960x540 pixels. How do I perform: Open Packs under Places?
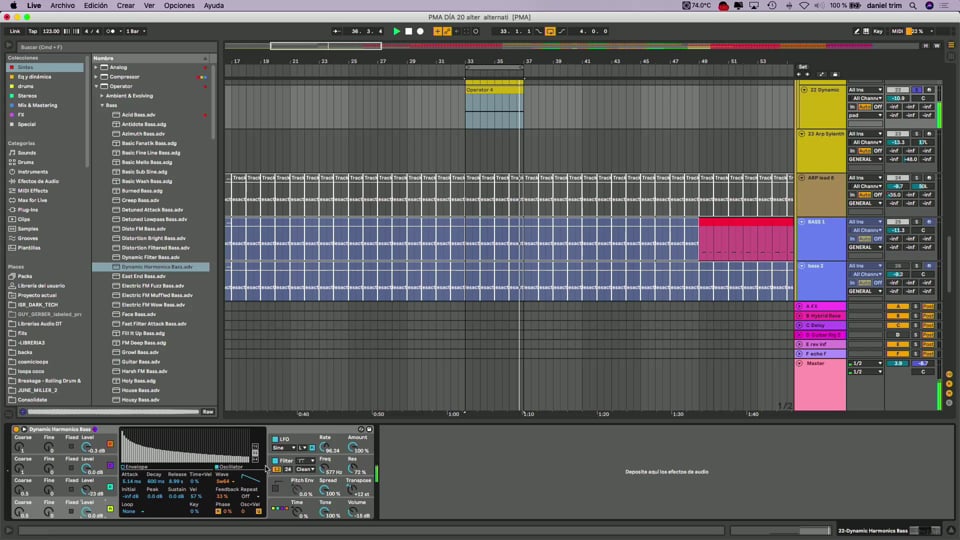pyautogui.click(x=24, y=276)
